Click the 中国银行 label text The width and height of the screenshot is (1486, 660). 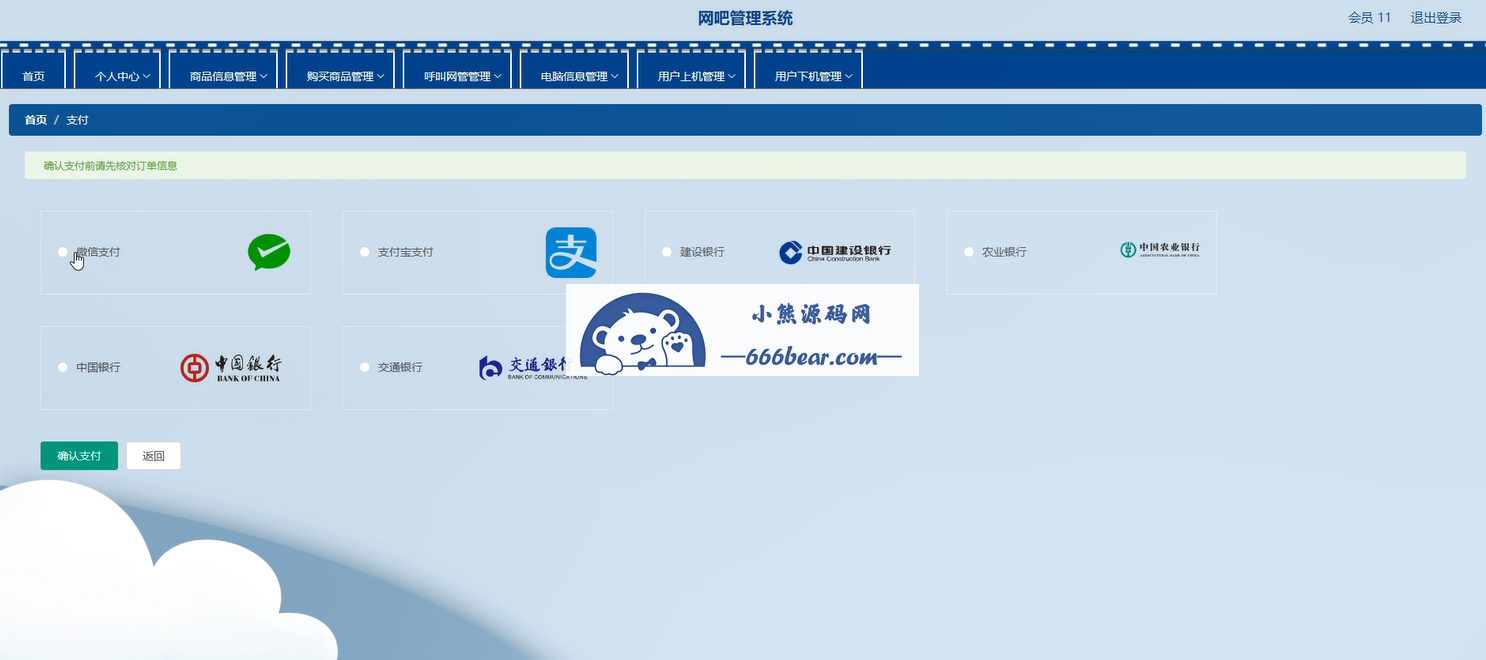pos(98,368)
